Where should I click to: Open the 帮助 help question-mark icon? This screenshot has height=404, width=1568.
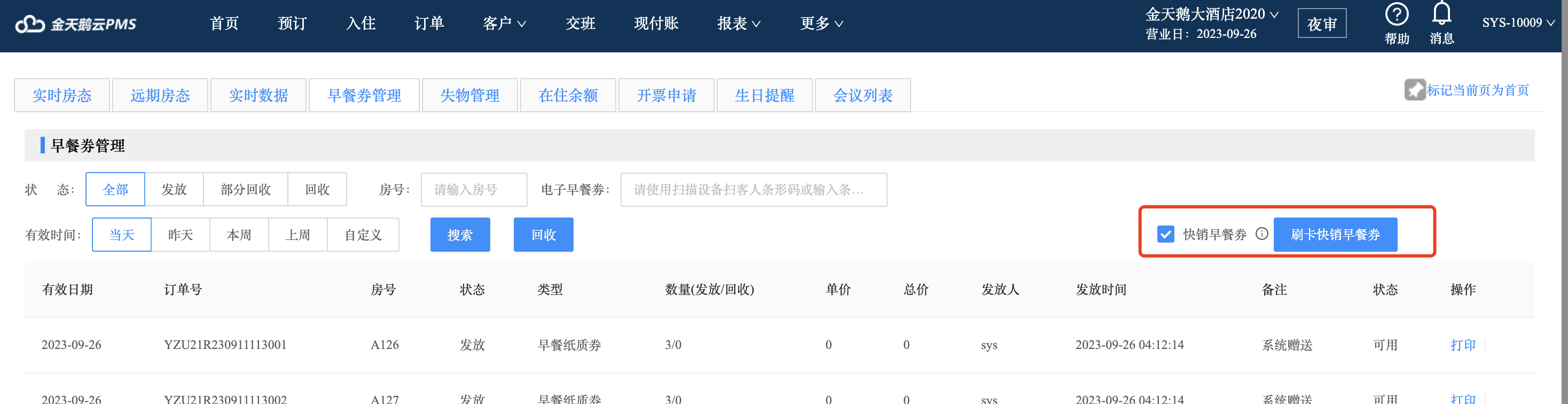click(1397, 14)
